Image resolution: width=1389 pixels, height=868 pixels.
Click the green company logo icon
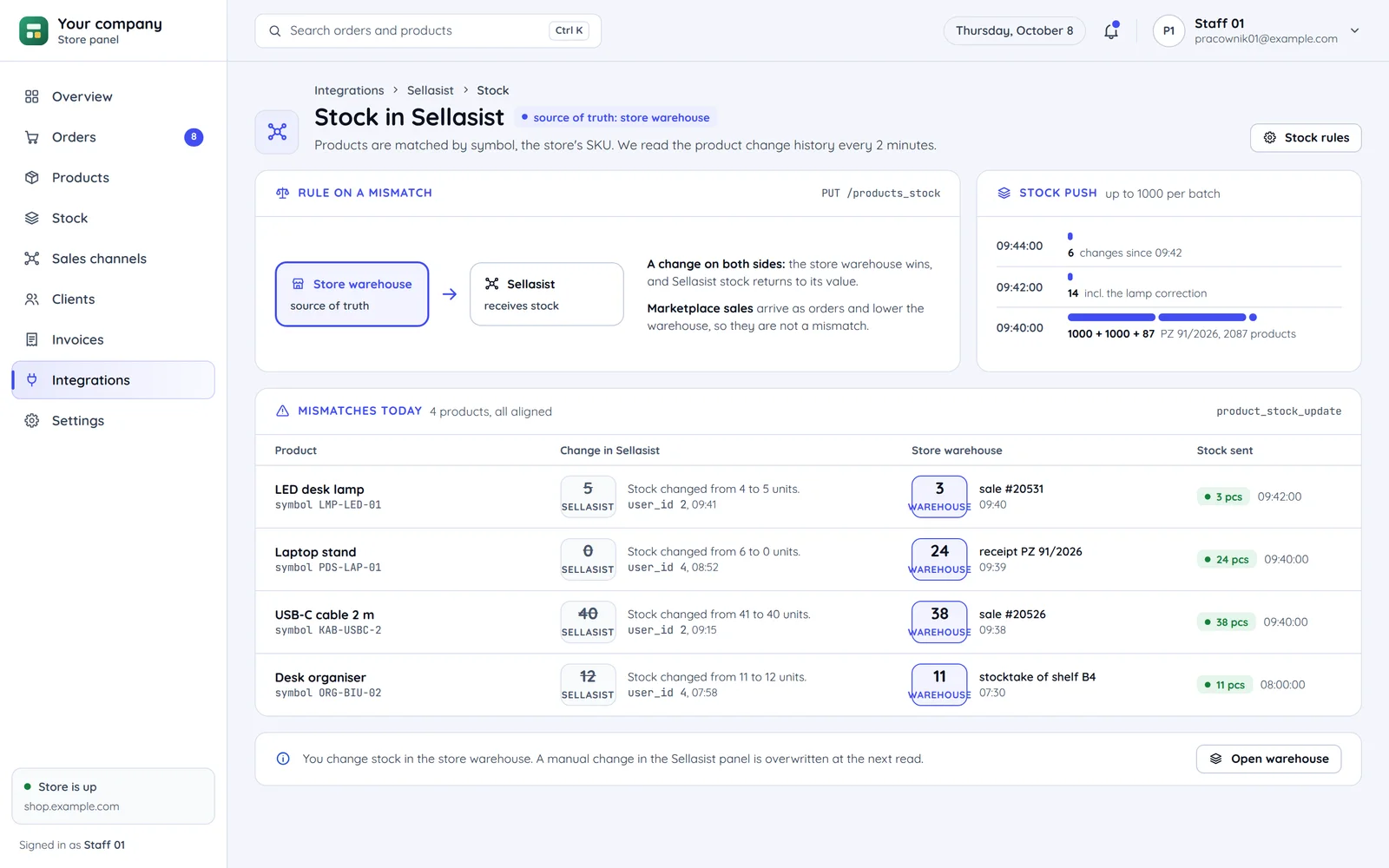point(34,30)
